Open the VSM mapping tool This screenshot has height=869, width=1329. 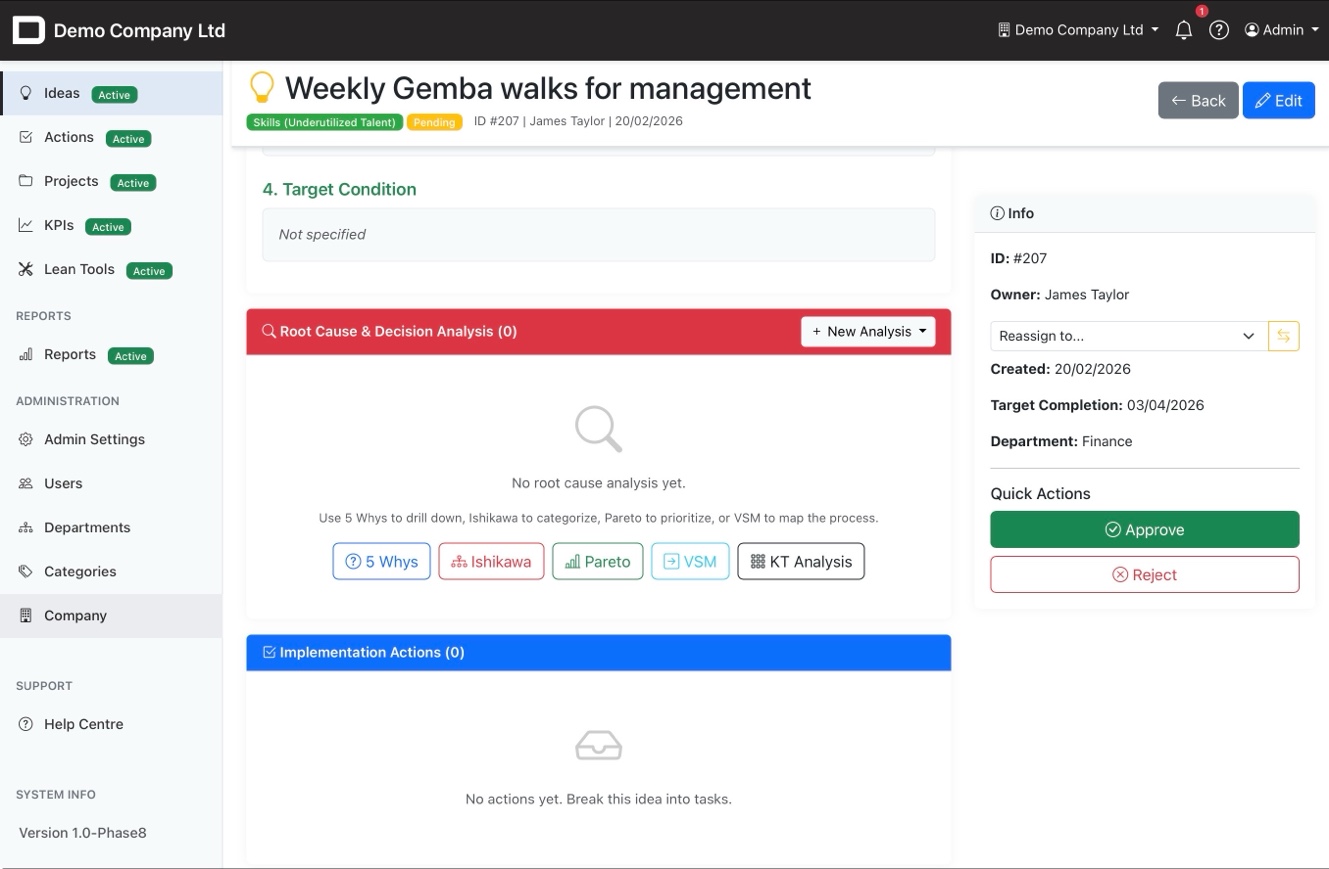690,562
